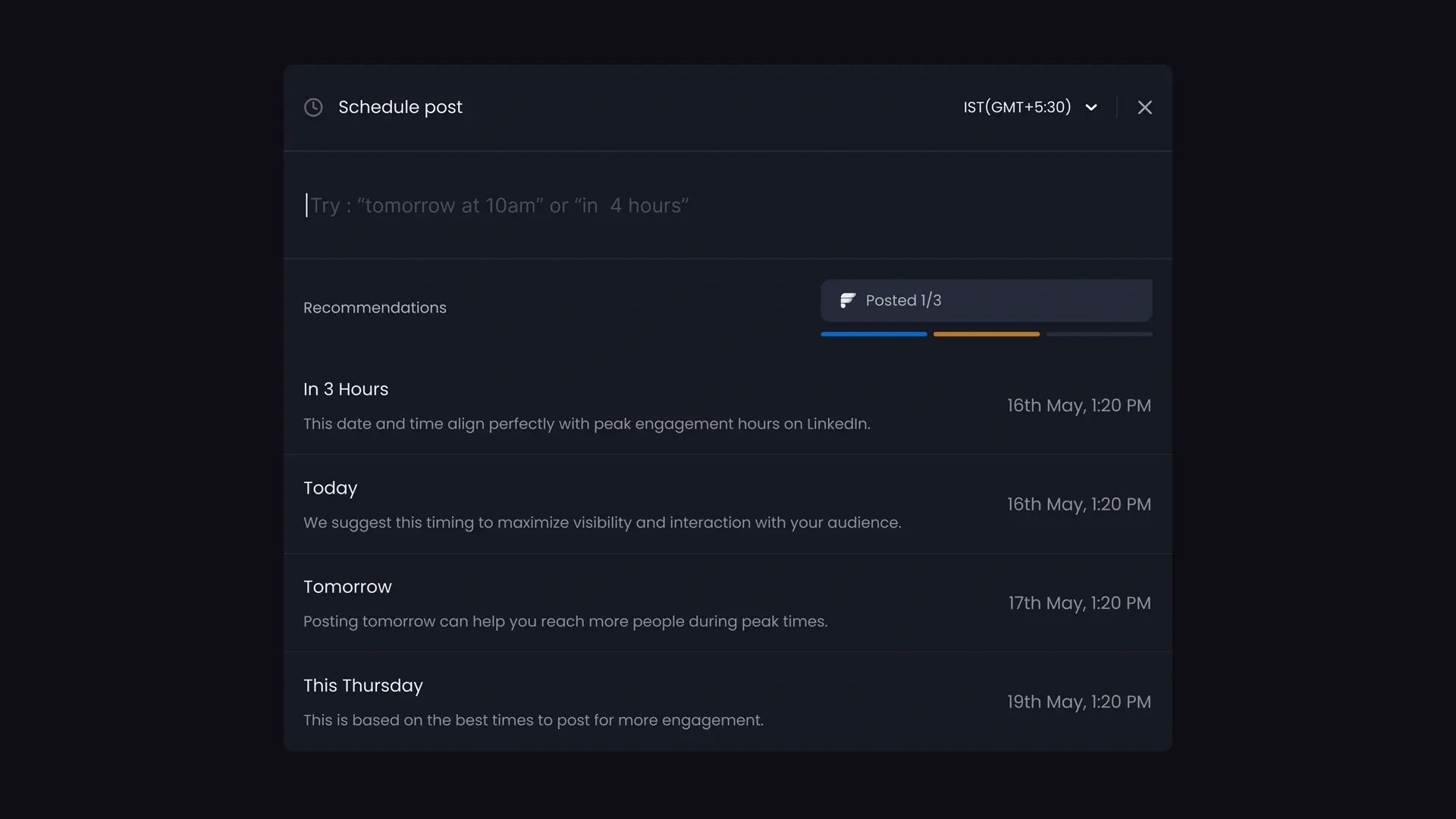
Task: Expand the timezone chevron arrow
Action: coord(1091,108)
